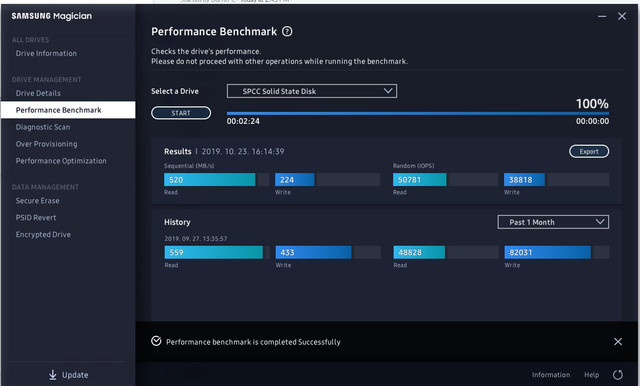The image size is (640, 386).
Task: Click the success checkmark icon in notification
Action: tap(156, 341)
